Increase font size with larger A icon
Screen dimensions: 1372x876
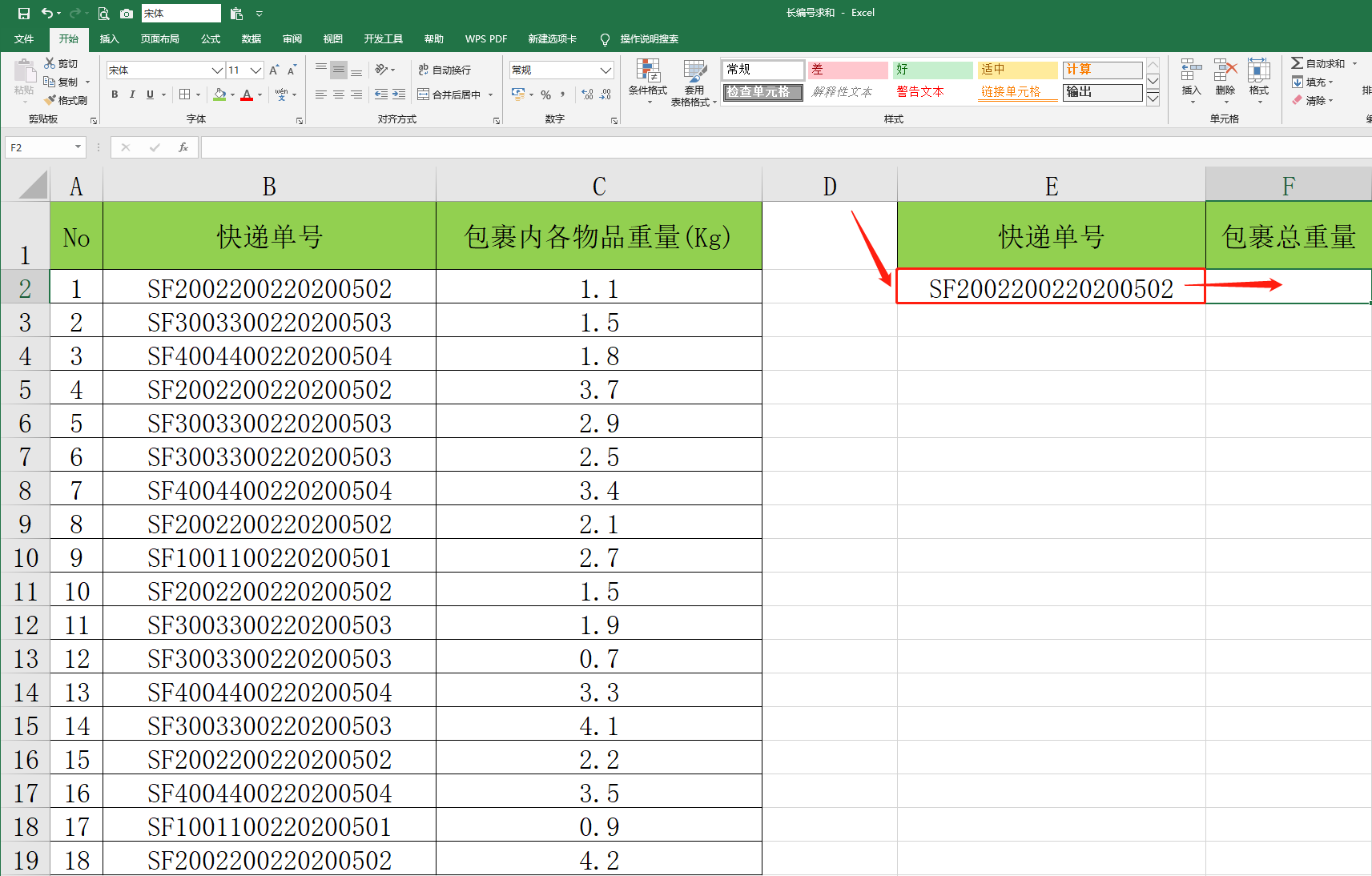[275, 70]
